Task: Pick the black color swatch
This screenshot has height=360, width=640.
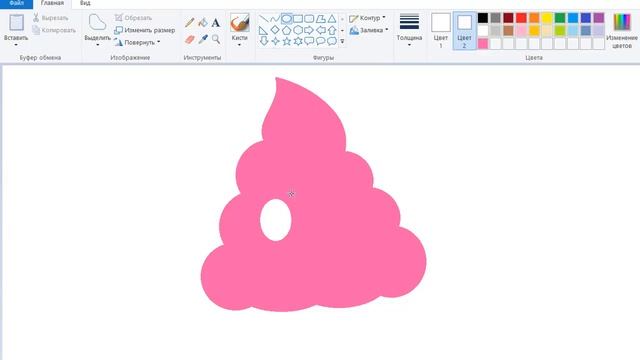Action: 483,18
